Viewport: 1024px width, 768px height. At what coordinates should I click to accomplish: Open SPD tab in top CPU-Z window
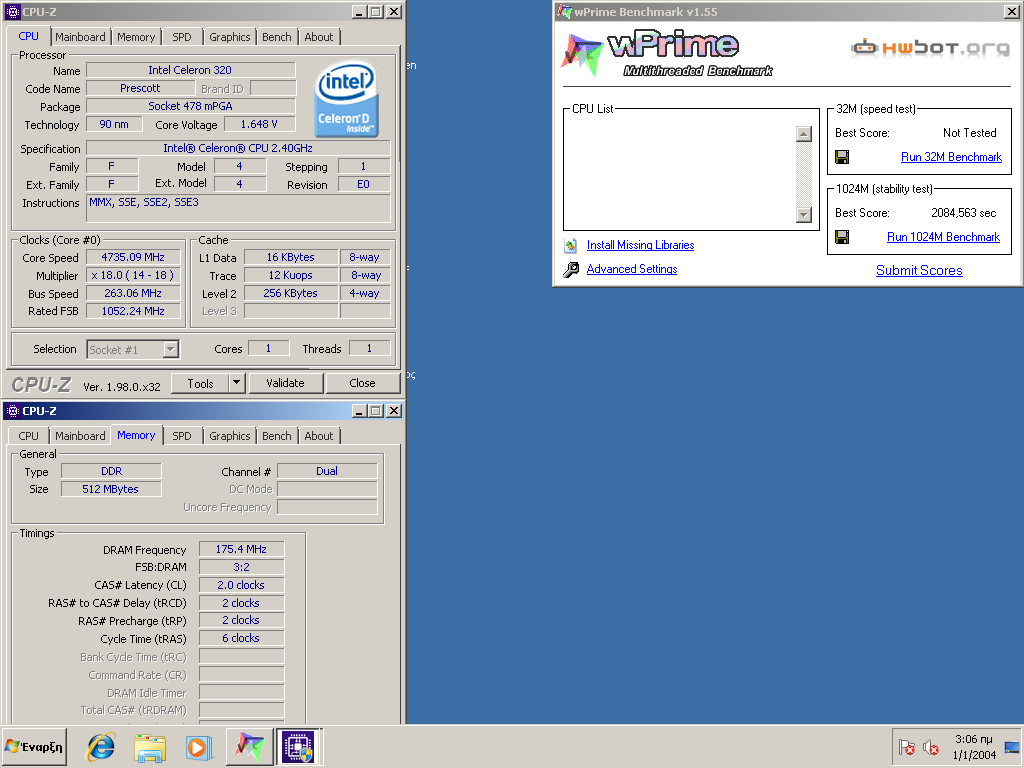tap(182, 37)
